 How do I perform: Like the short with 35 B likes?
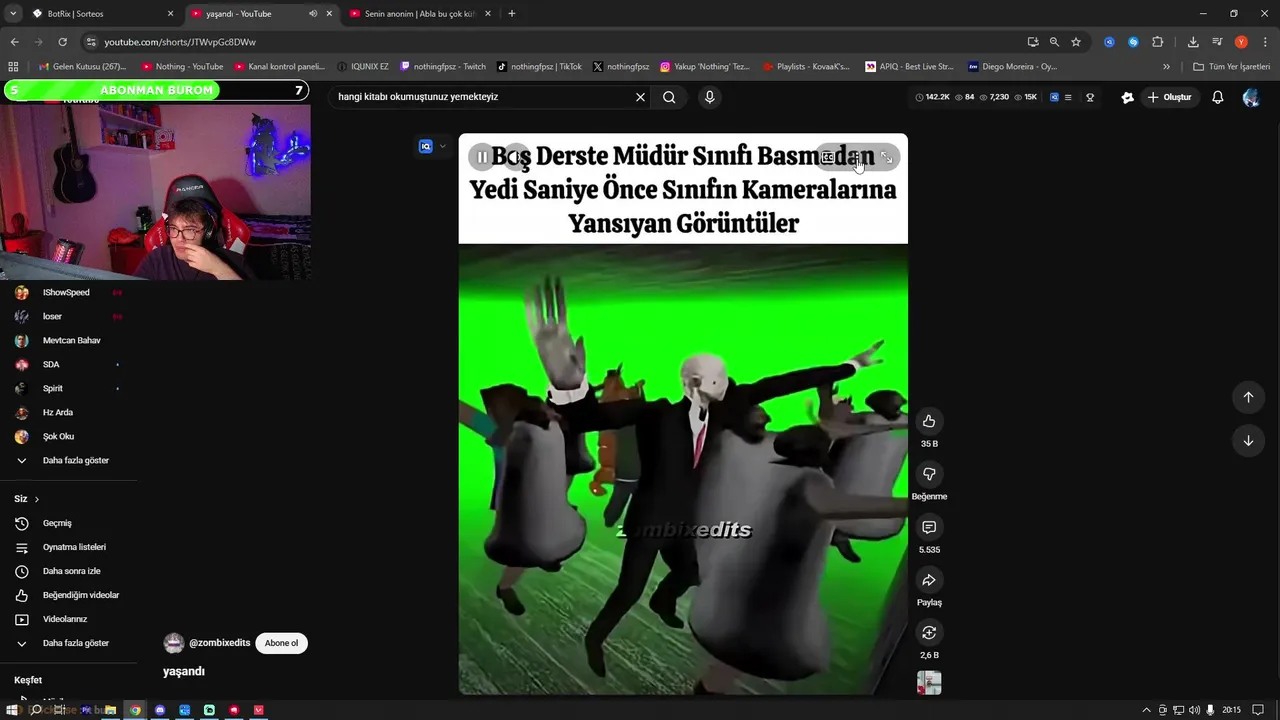(x=929, y=421)
